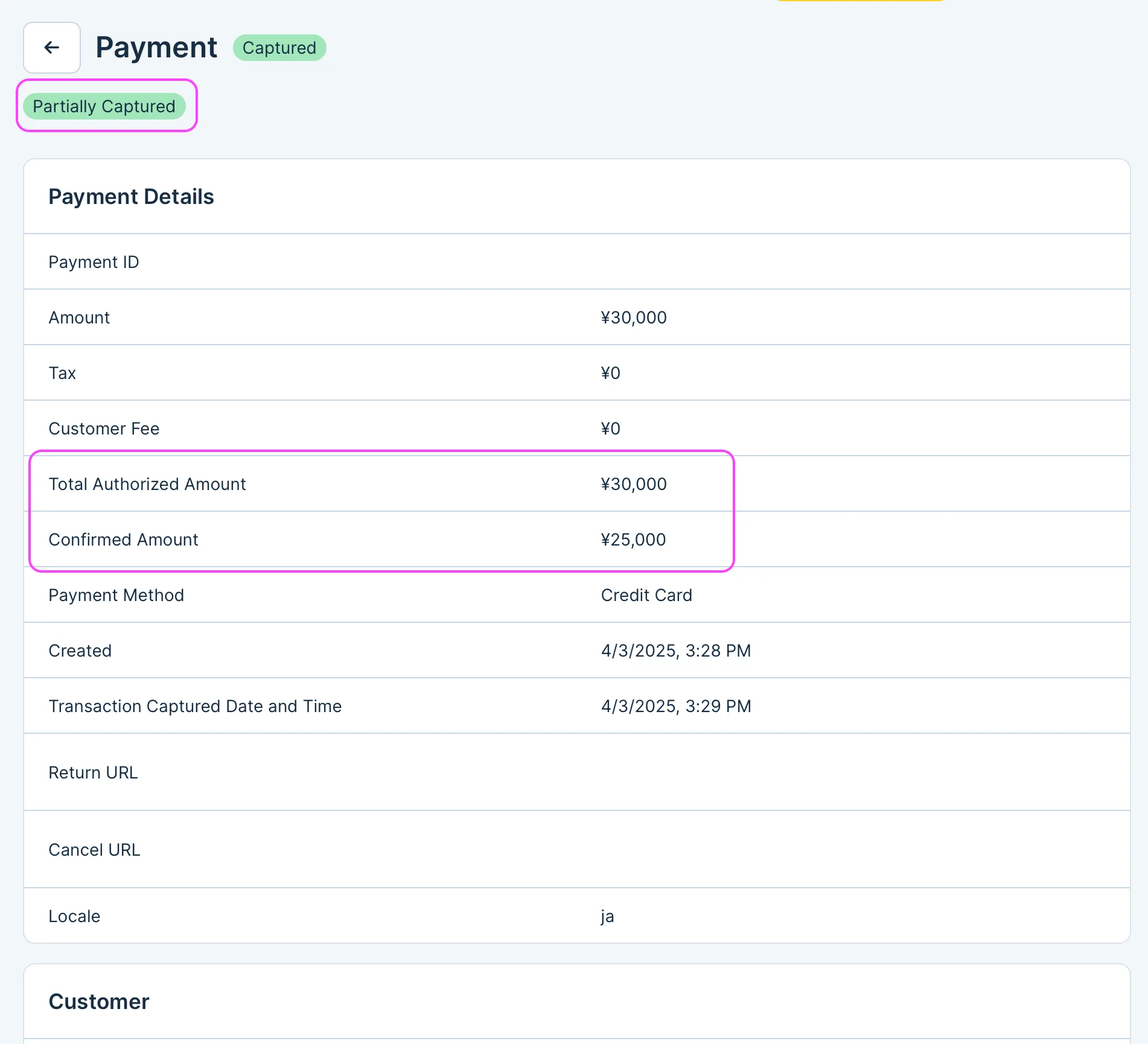Click the Credit Card payment method value
The image size is (1148, 1044).
click(x=646, y=595)
